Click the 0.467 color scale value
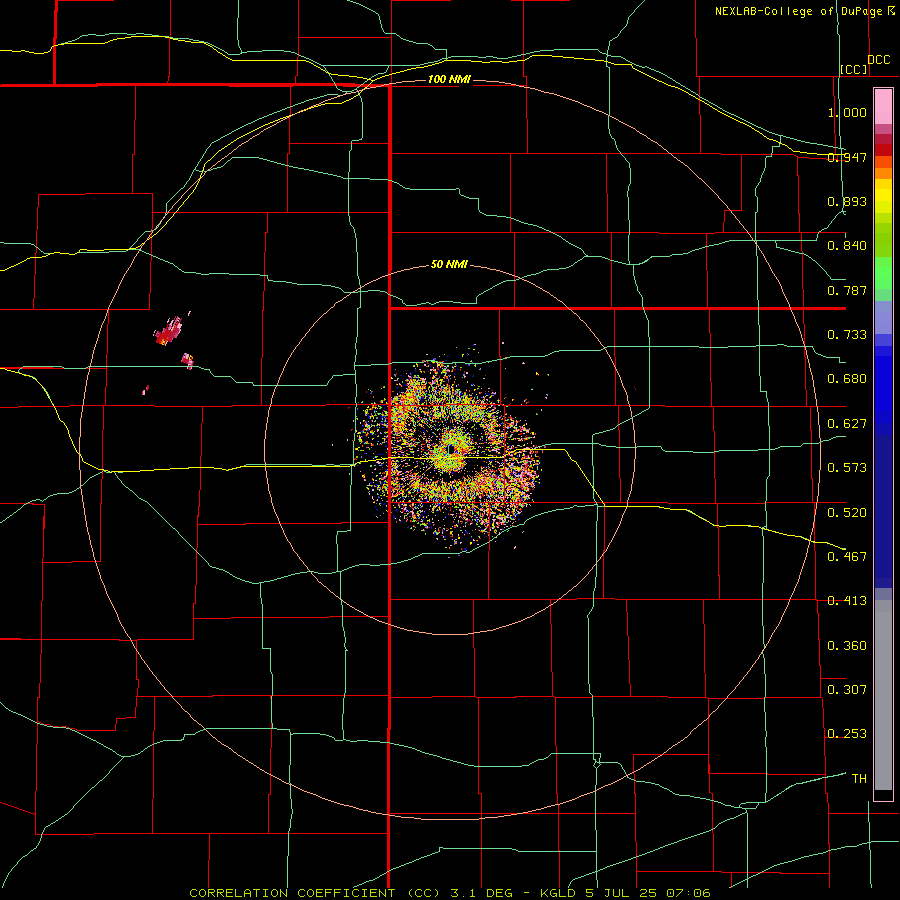The height and width of the screenshot is (900, 900). (x=847, y=557)
